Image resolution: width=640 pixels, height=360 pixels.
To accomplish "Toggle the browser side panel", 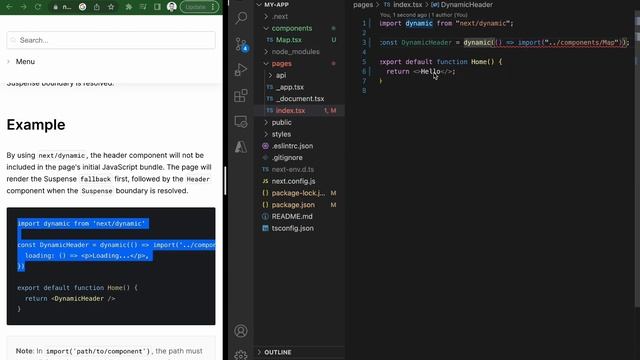I will [157, 7].
